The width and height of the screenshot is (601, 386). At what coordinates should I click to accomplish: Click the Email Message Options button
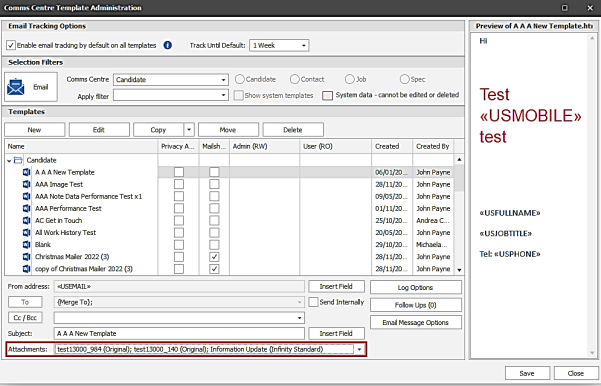pyautogui.click(x=415, y=322)
